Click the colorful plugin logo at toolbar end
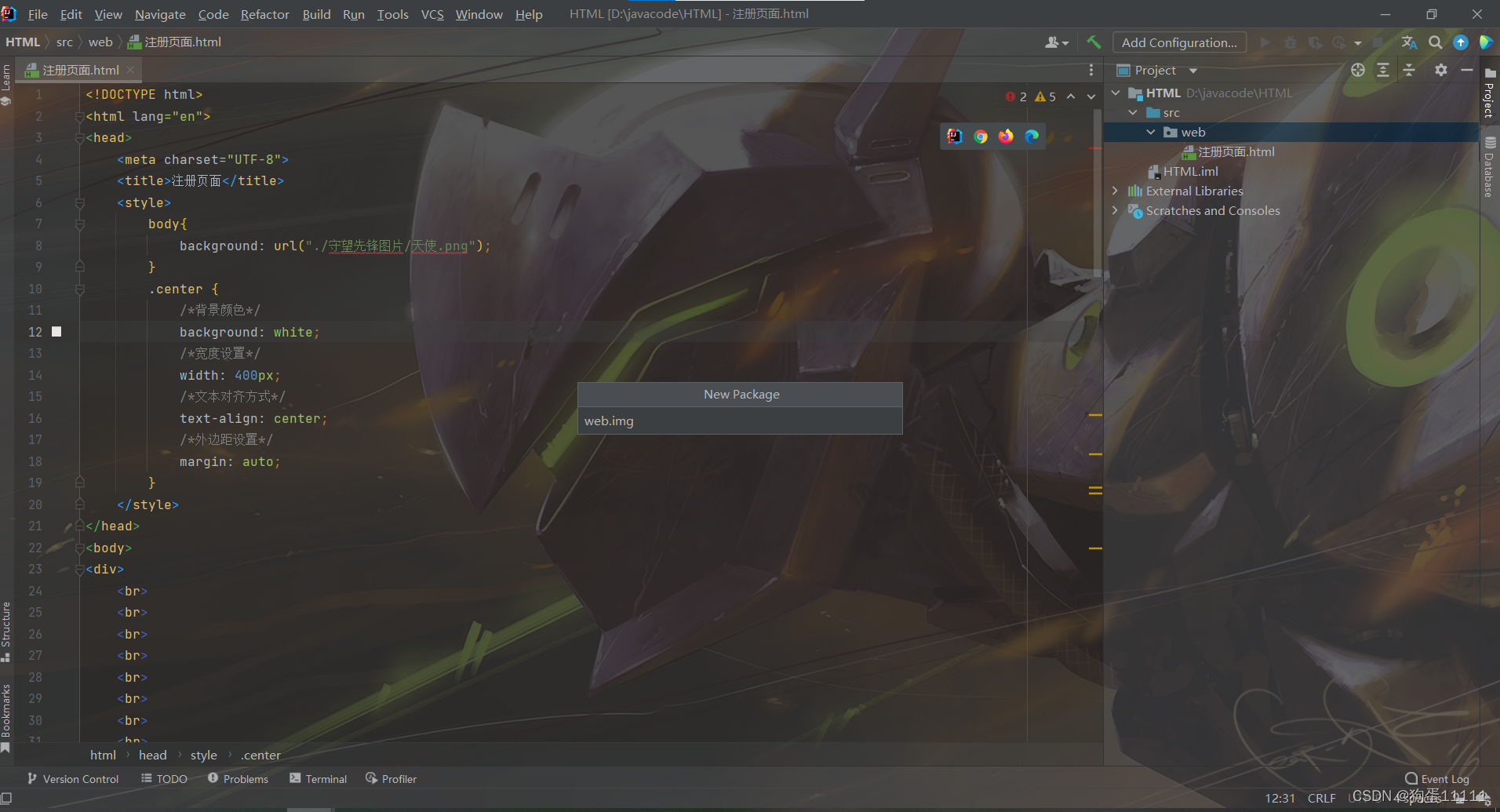The height and width of the screenshot is (812, 1500). tap(1485, 42)
